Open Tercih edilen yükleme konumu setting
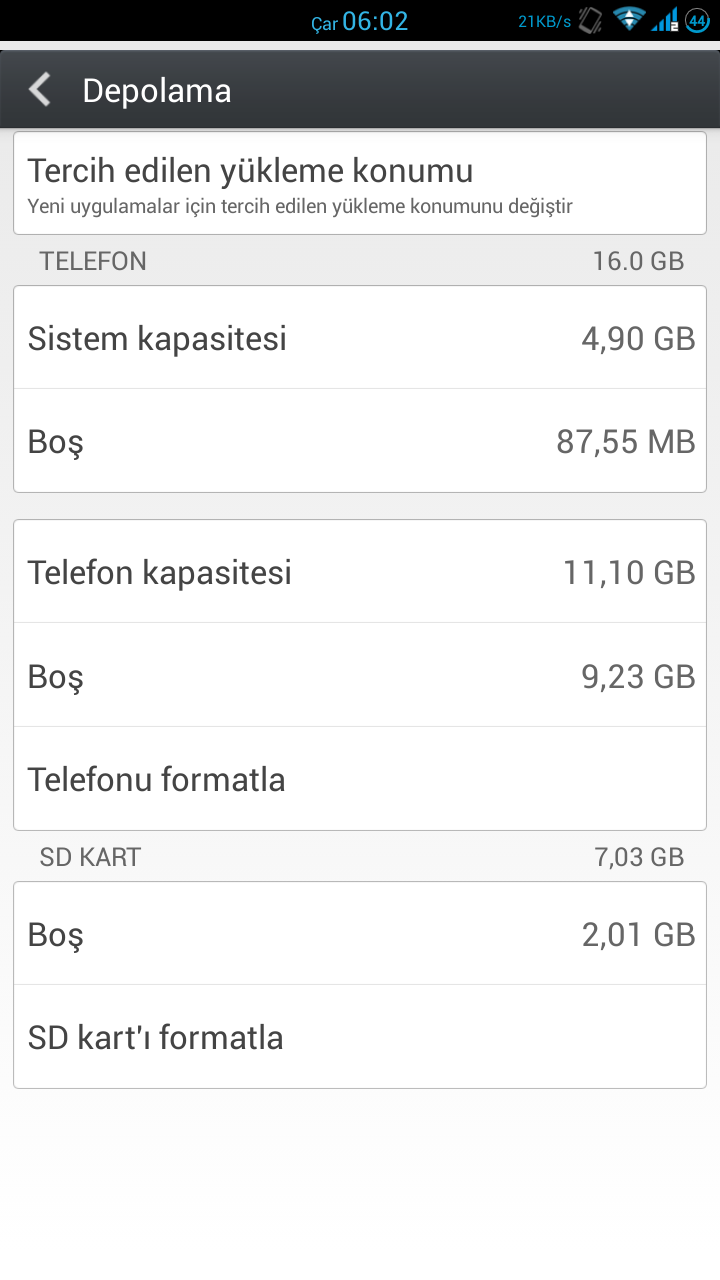 pos(360,184)
